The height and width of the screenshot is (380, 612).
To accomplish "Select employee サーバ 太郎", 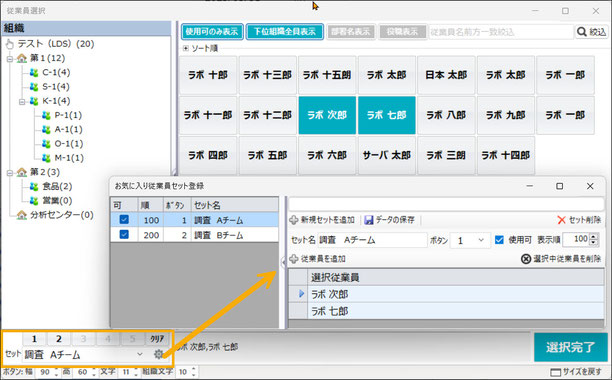I will point(387,155).
